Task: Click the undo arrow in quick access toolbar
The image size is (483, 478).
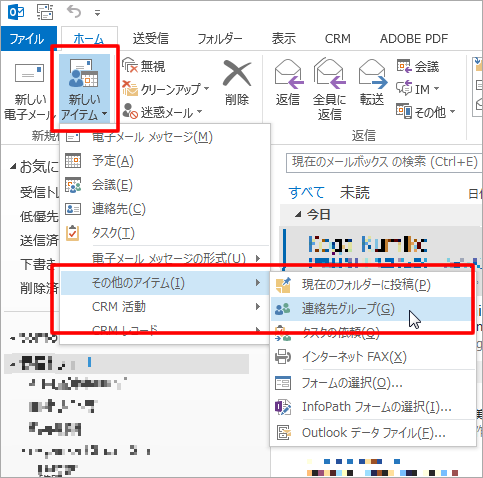Action: click(74, 12)
